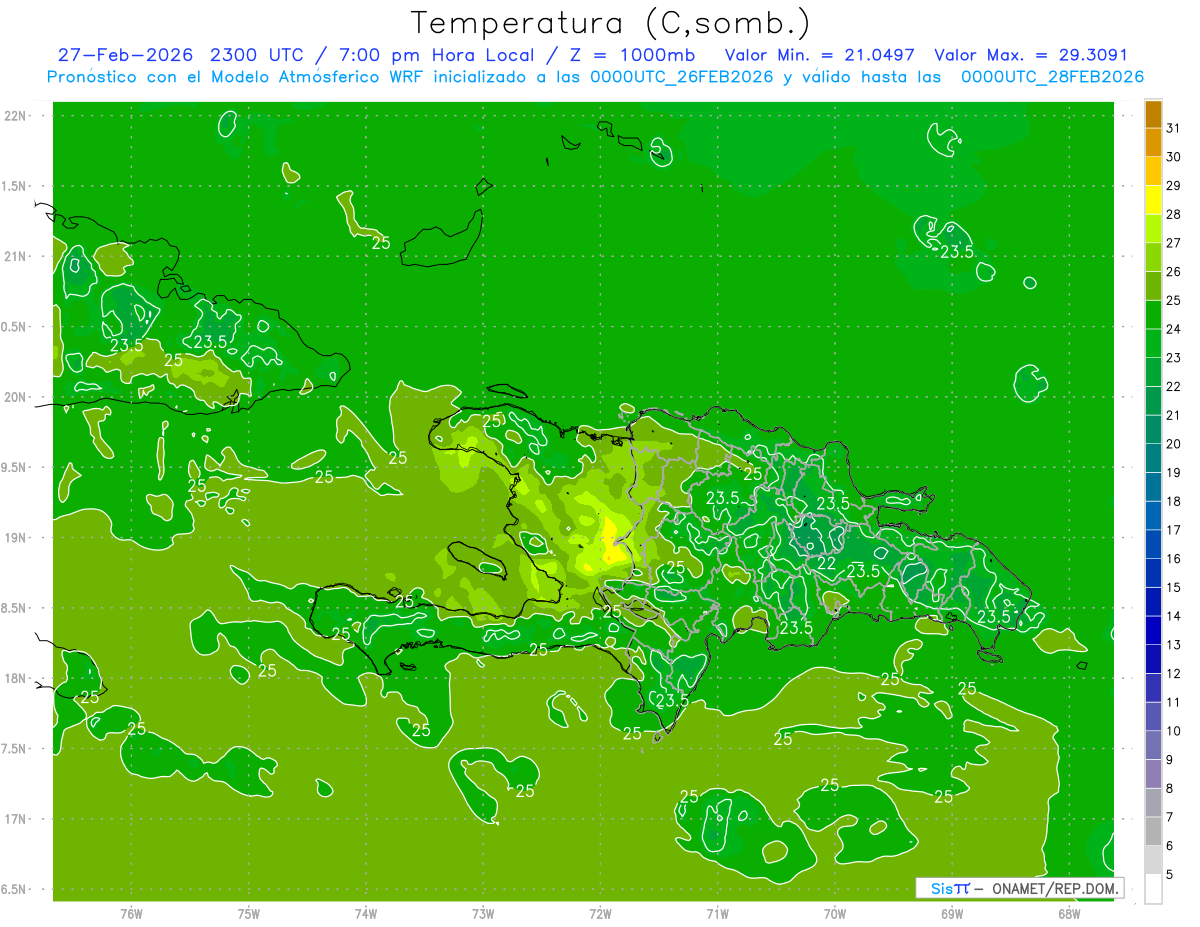1200x927 pixels.
Task: Click the "22N" latitude axis label
Action: click(x=16, y=115)
